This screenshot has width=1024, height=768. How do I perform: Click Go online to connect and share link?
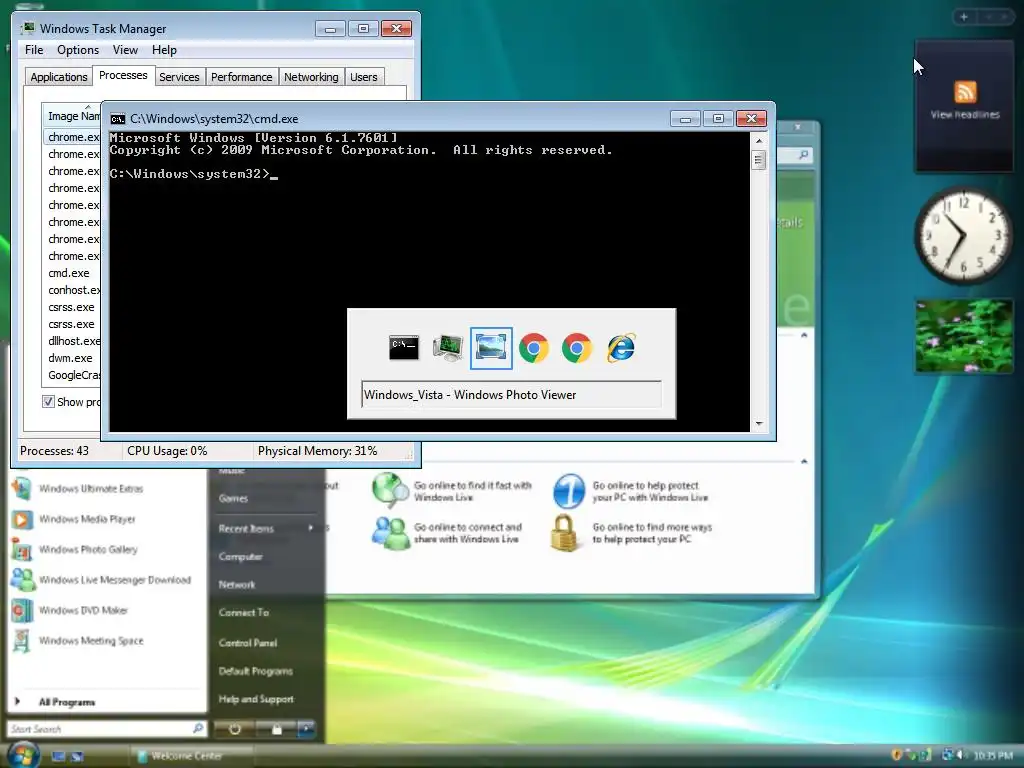(x=468, y=533)
